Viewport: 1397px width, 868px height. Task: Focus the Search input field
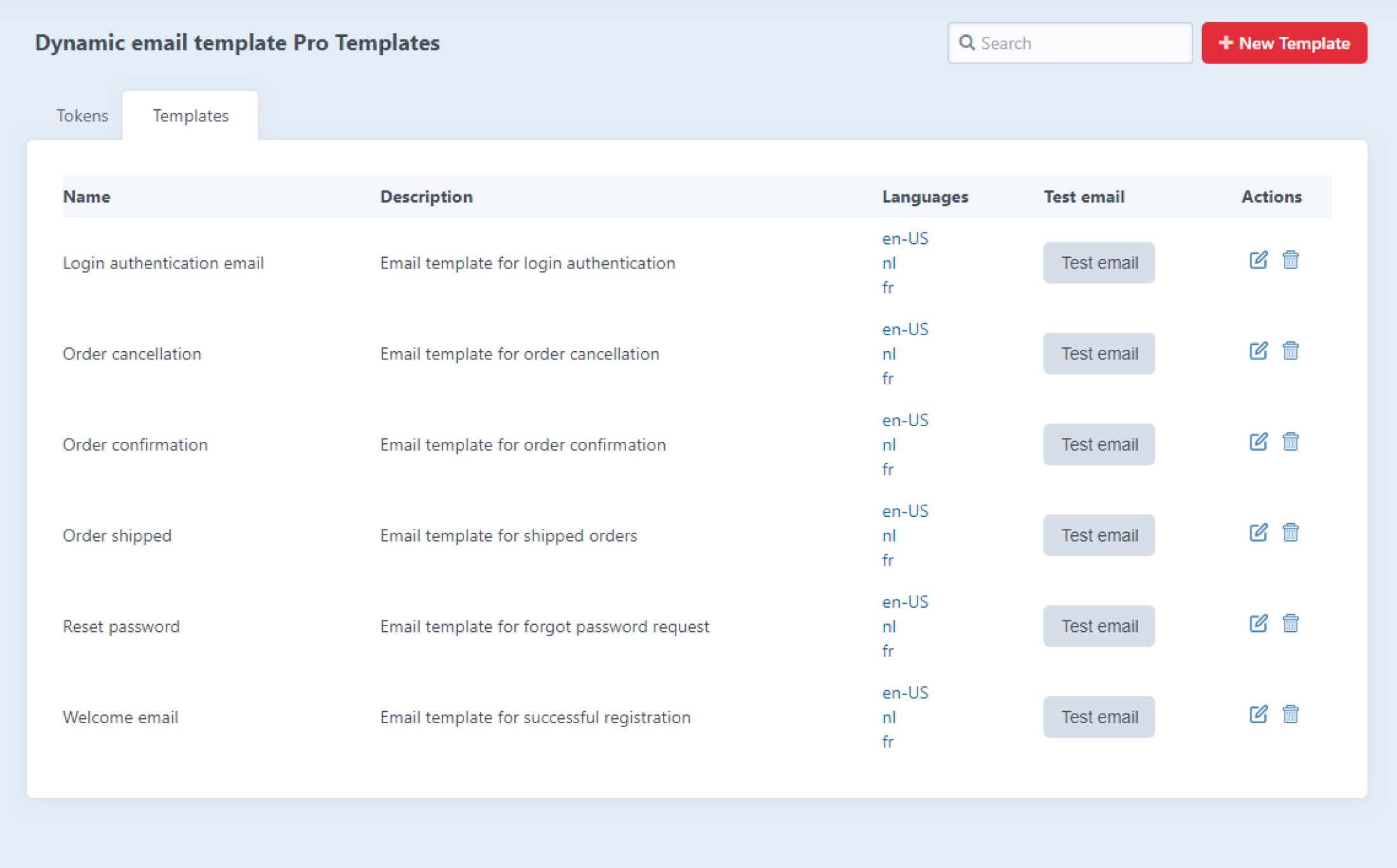(x=1079, y=43)
